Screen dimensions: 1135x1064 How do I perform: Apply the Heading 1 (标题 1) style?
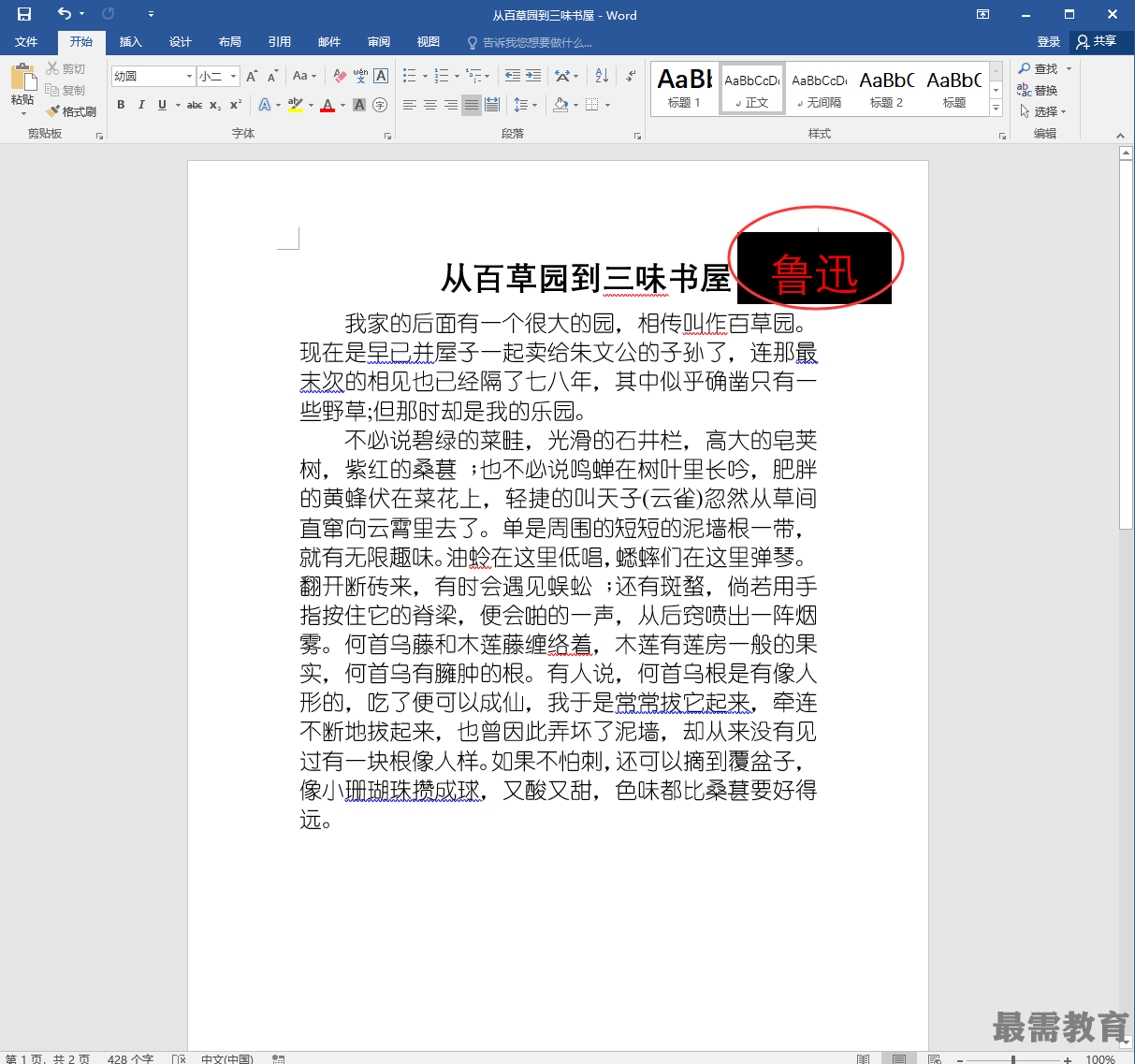point(685,90)
